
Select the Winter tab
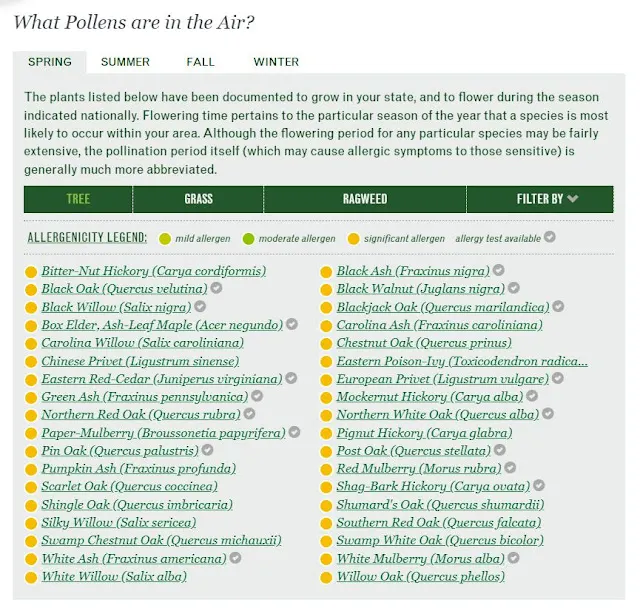(276, 62)
